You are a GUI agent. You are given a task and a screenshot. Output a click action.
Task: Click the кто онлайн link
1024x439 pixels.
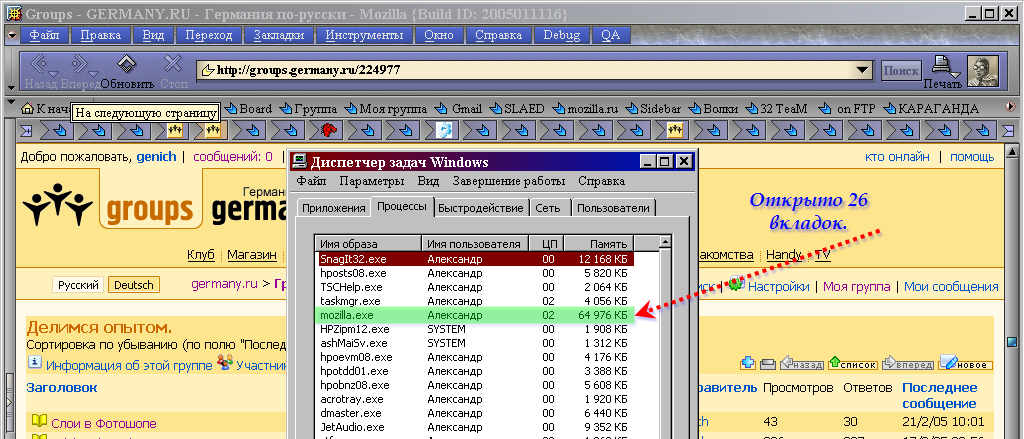tap(897, 157)
